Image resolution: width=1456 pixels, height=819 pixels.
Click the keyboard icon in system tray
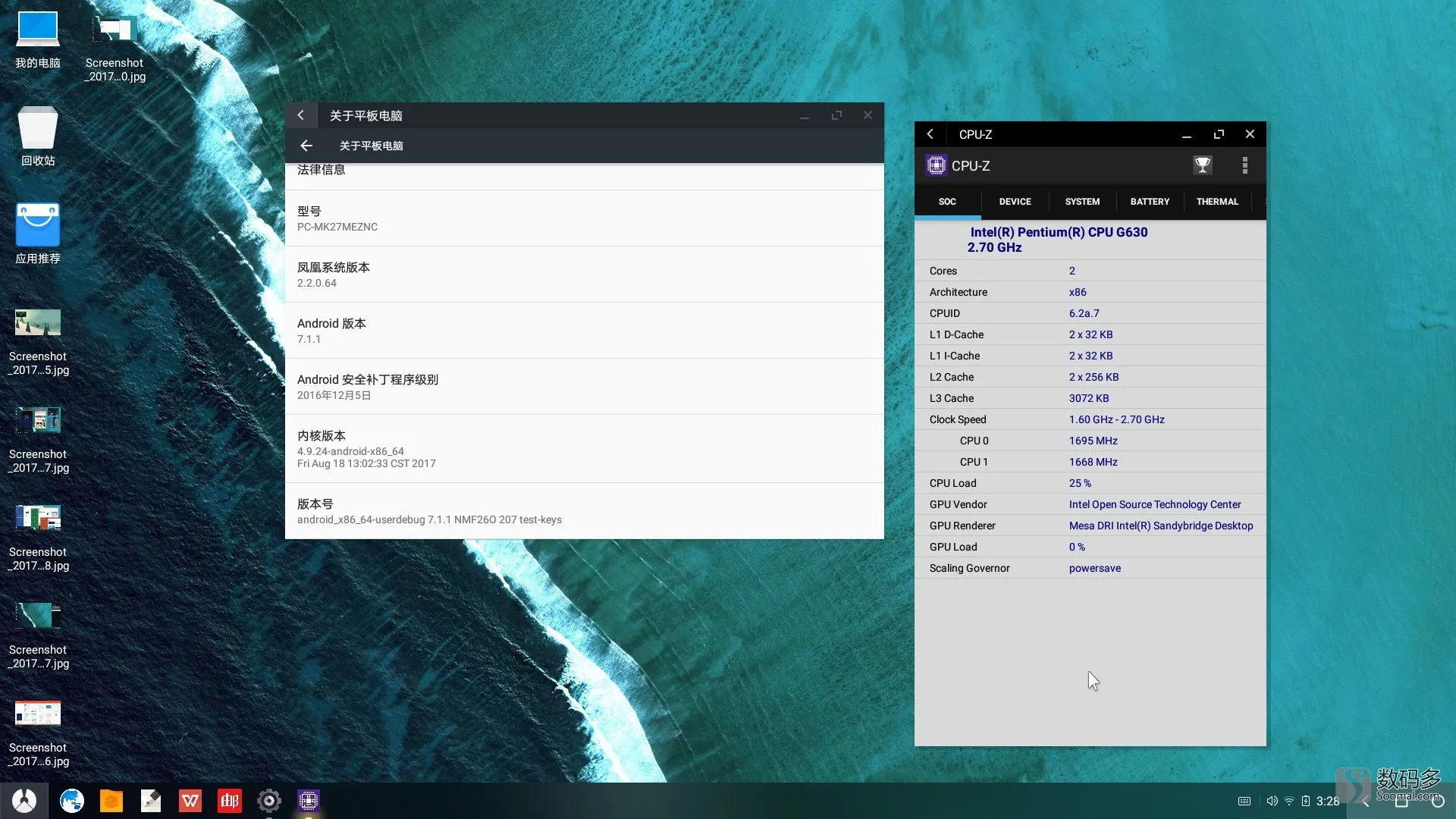click(1244, 801)
